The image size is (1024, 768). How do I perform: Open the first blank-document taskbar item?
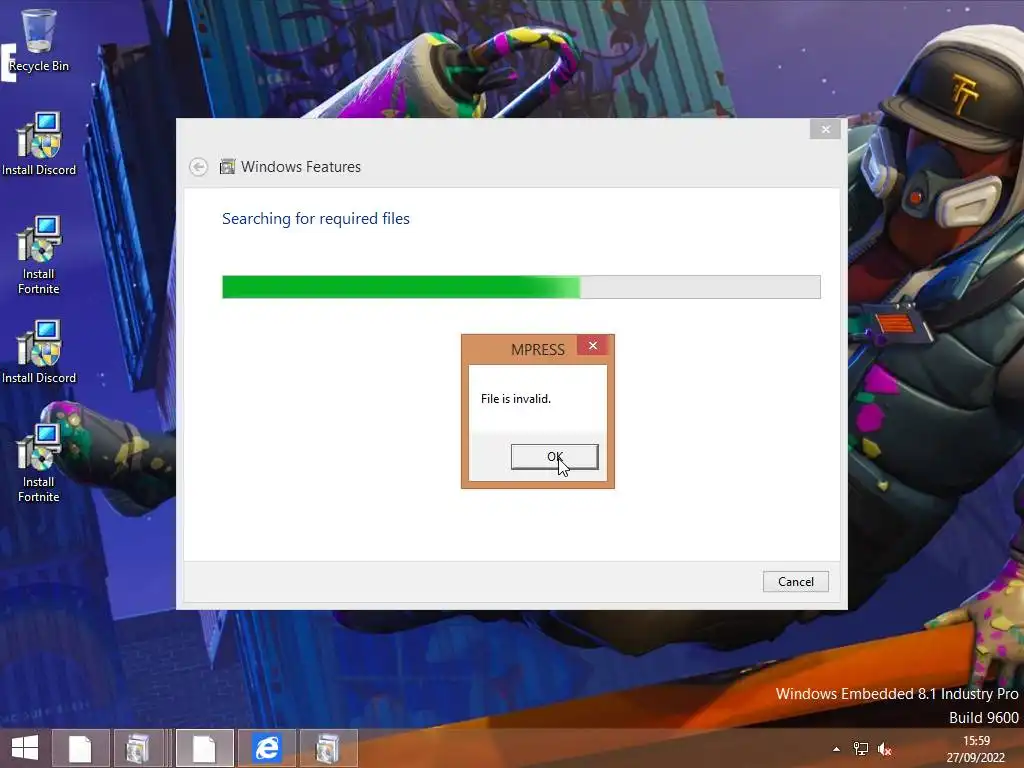point(80,748)
